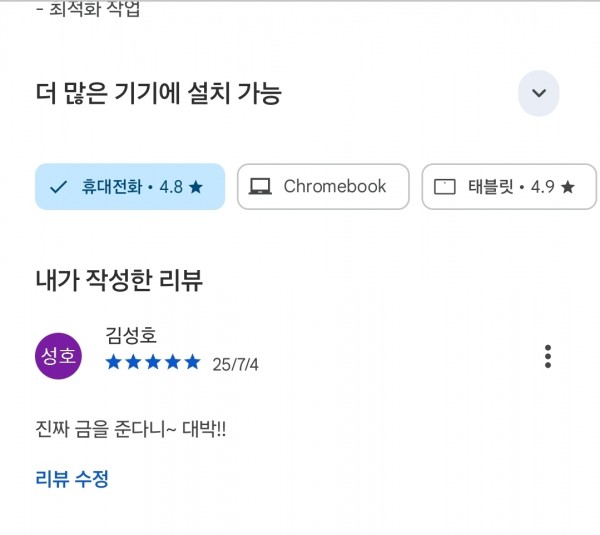Click the first blue review star
Viewport: 600px width, 535px height.
coord(114,362)
